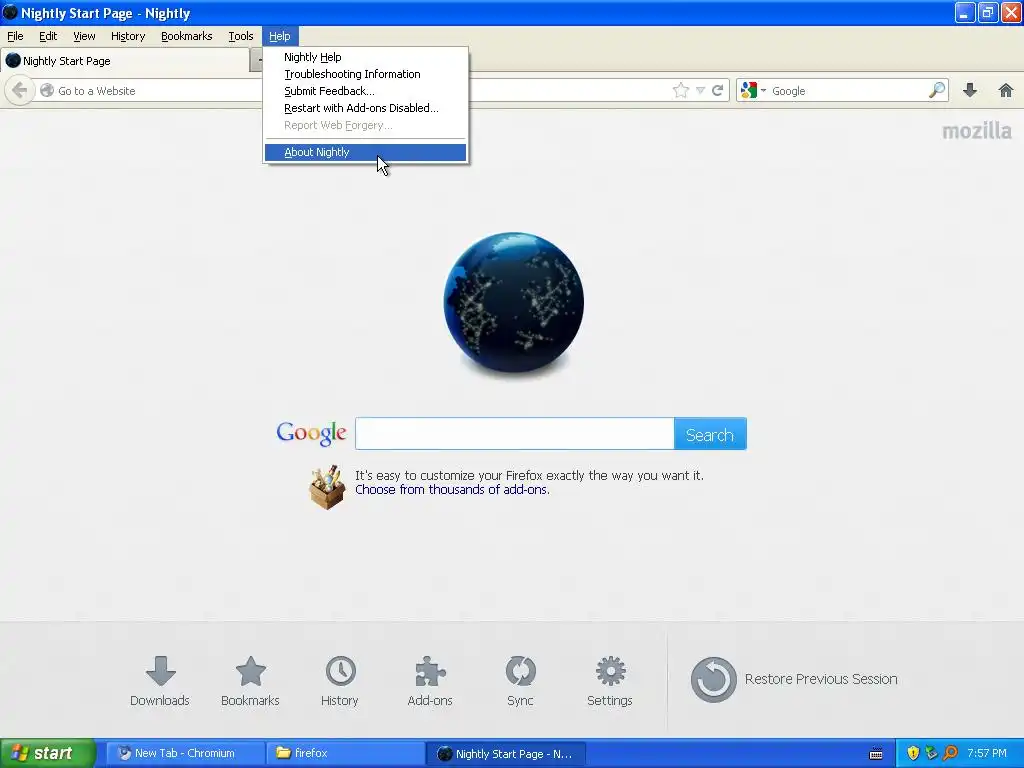Choose Restart with Add-ons Disabled
This screenshot has width=1024, height=768.
pos(365,108)
